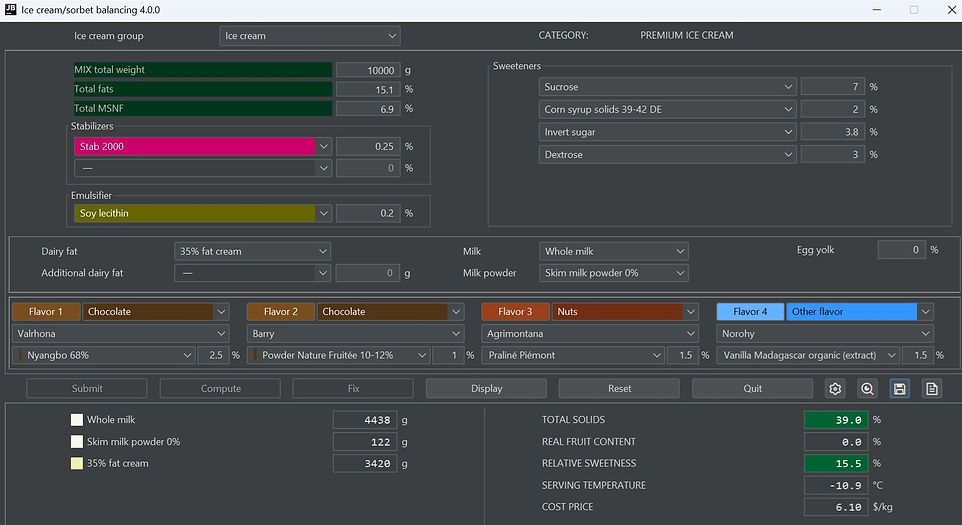Click the Quit button
The image size is (962, 525).
pyautogui.click(x=753, y=389)
